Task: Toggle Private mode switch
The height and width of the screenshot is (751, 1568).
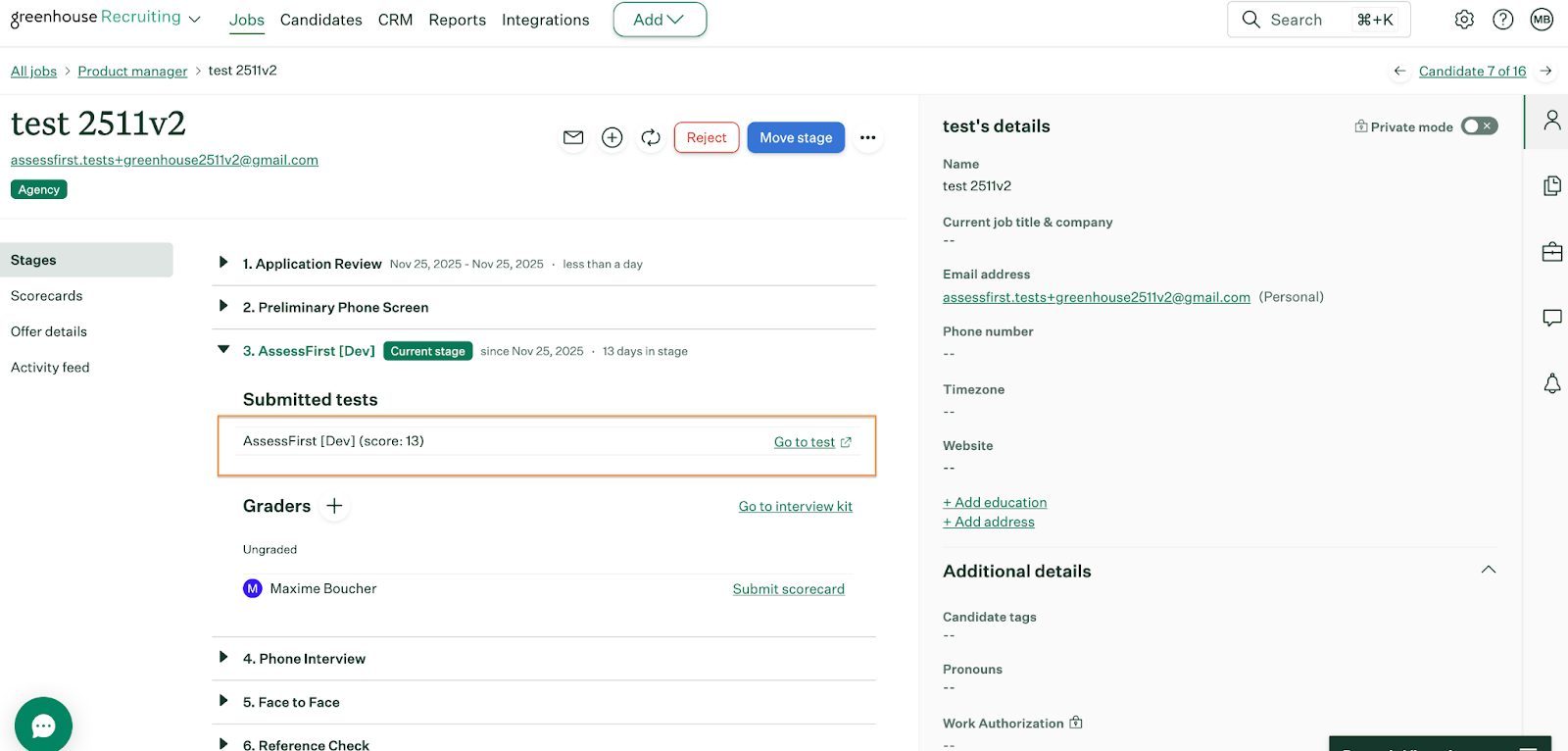Action: (1479, 126)
